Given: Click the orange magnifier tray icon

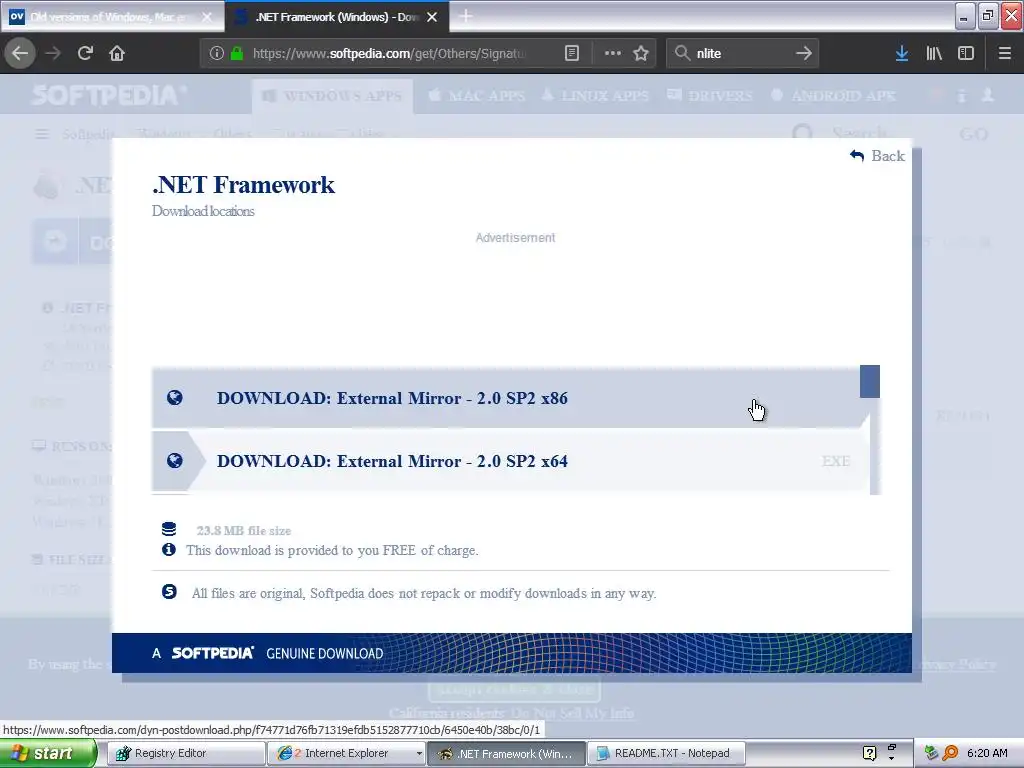Looking at the screenshot, I should coord(950,753).
